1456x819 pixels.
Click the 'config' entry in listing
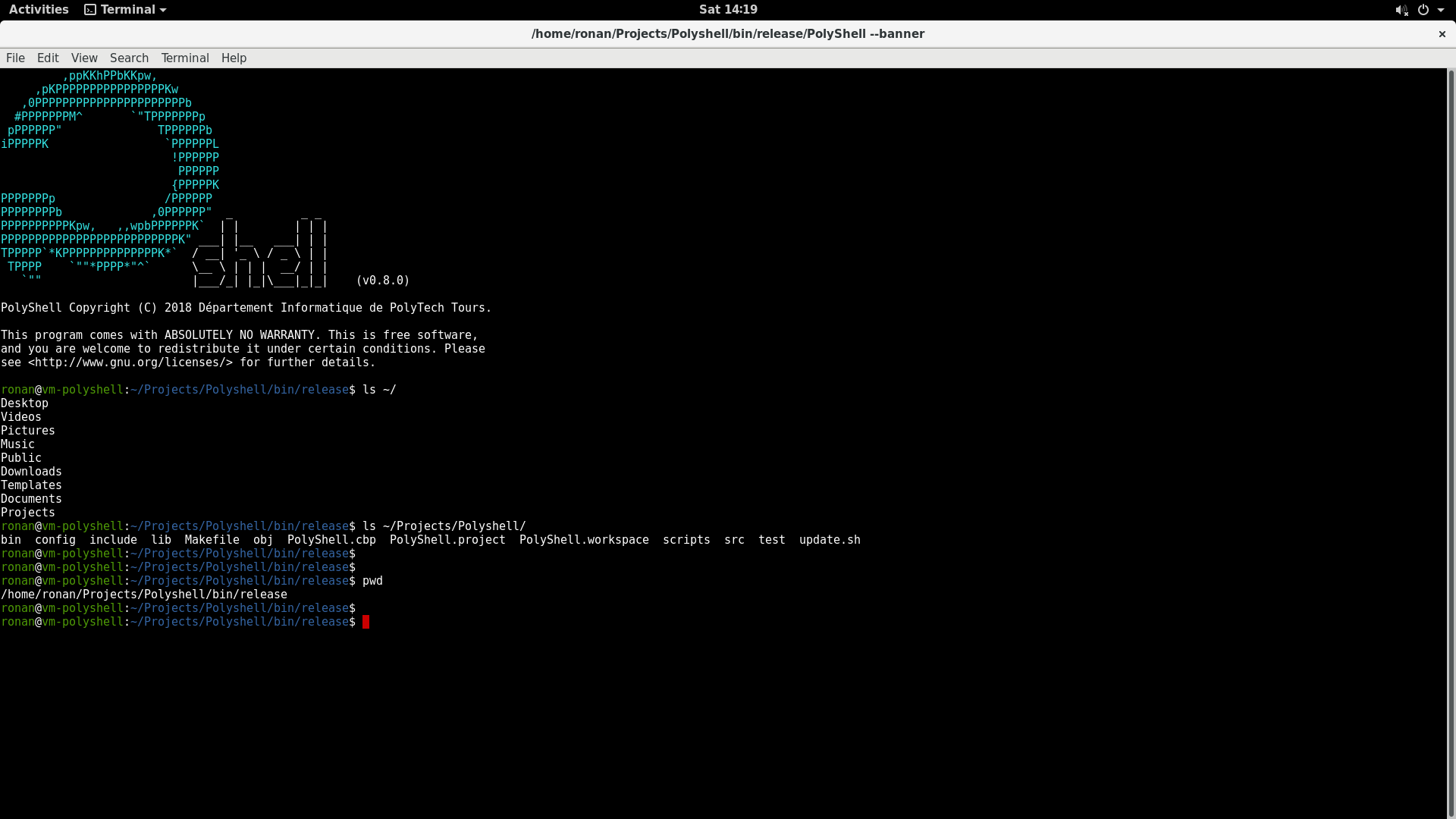(x=55, y=540)
